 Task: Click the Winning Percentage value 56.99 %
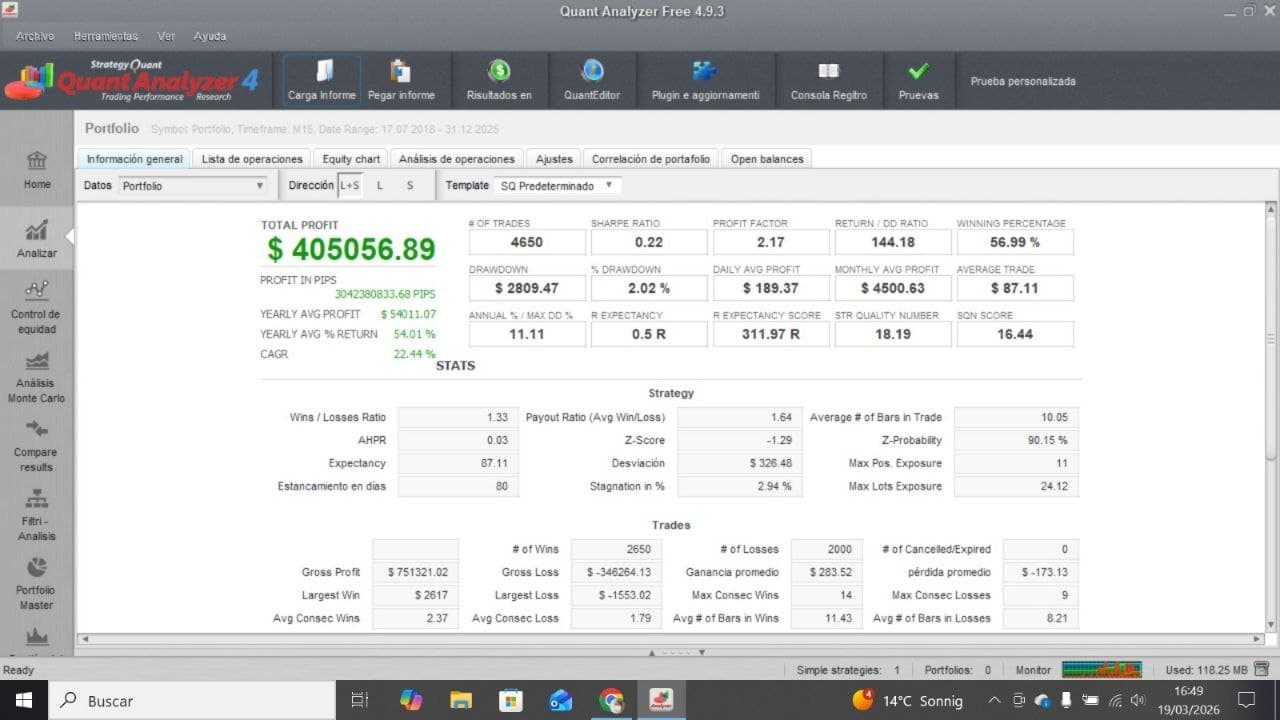click(1015, 242)
